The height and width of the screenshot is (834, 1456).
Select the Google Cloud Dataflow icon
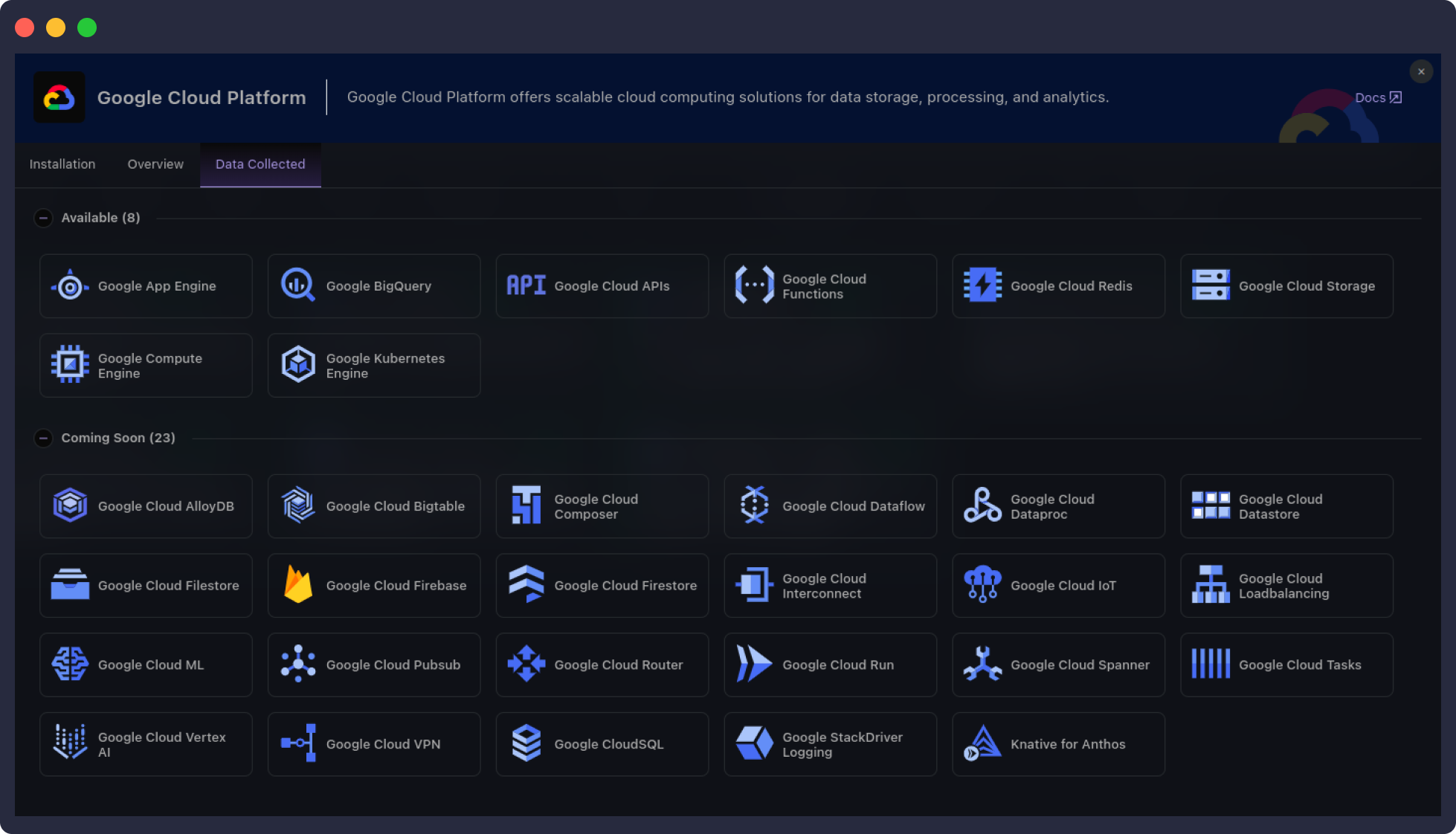[x=755, y=505]
